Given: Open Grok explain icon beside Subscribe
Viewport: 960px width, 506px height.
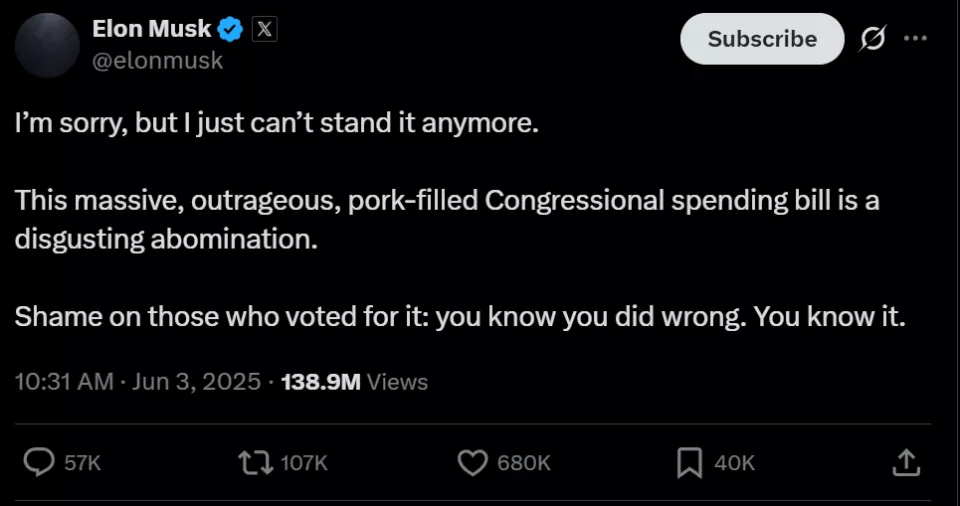Looking at the screenshot, I should 872,39.
